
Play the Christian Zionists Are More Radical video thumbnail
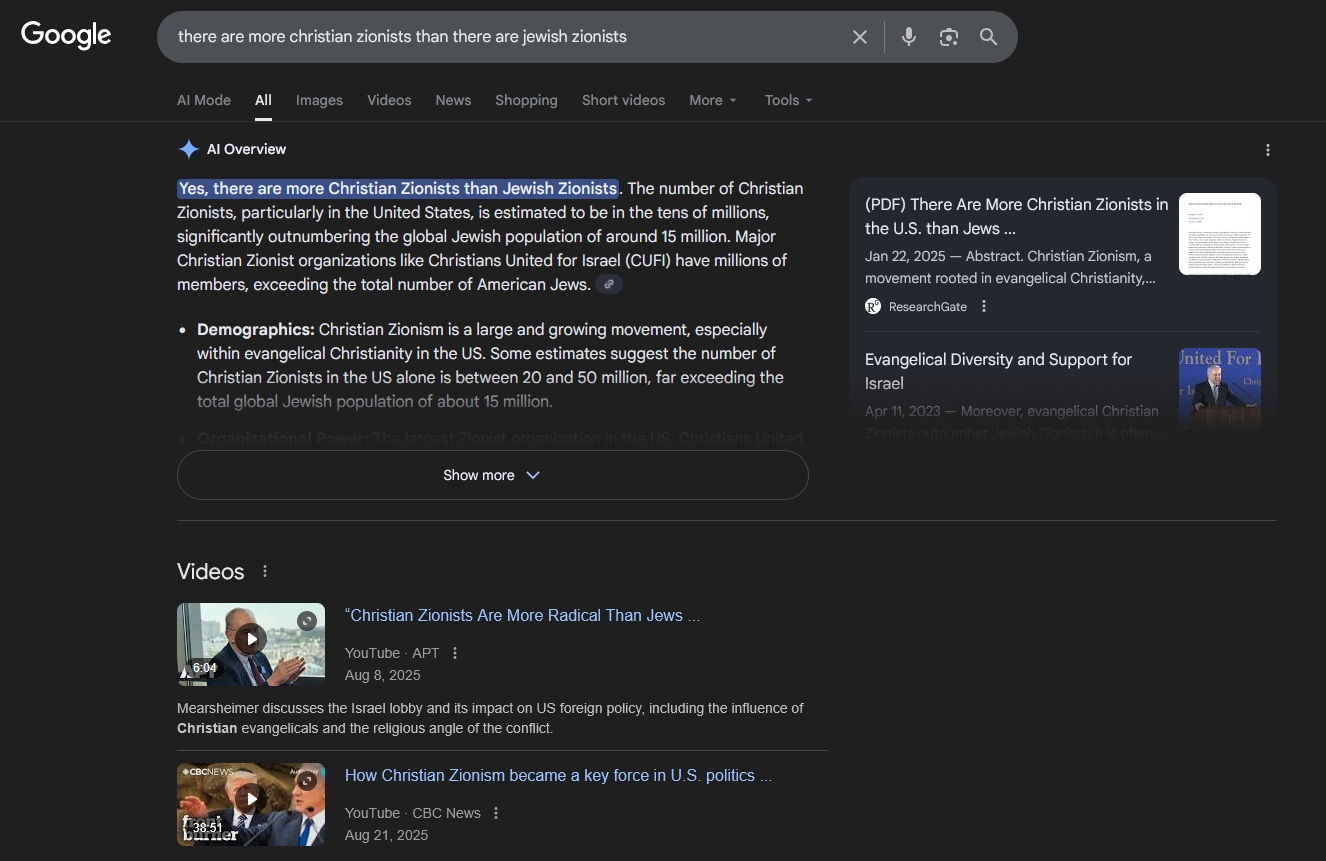(x=251, y=644)
